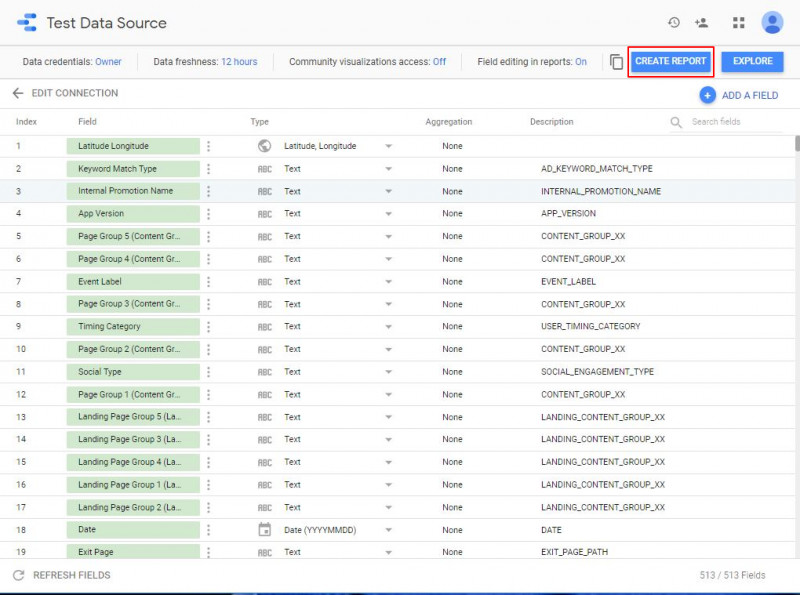Click the Create Report button

[x=670, y=61]
